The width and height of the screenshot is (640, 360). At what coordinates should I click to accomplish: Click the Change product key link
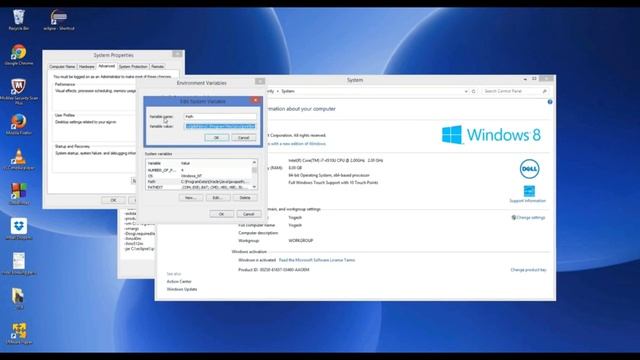coord(528,270)
